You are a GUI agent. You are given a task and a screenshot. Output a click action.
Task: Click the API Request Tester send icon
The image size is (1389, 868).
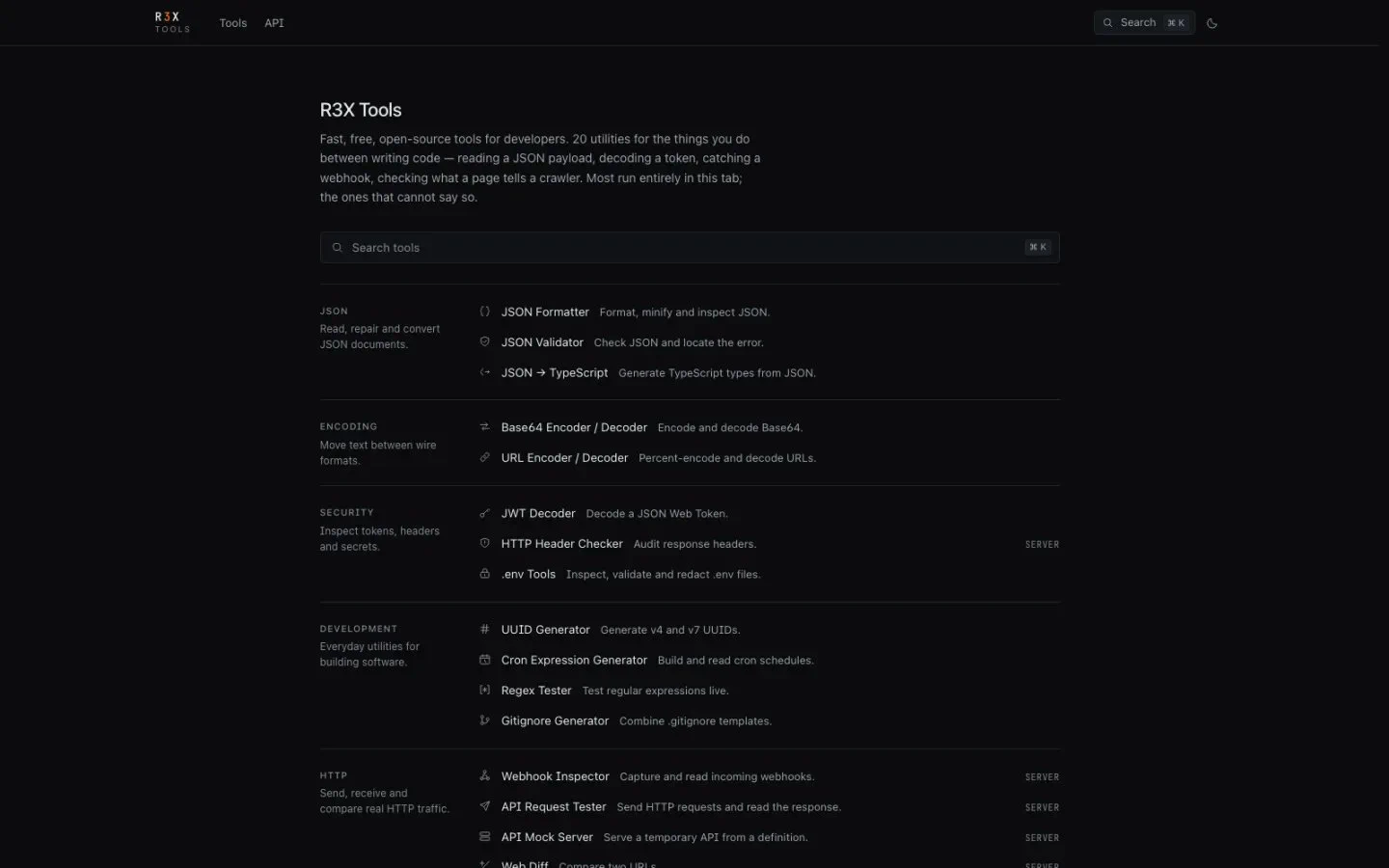(484, 806)
